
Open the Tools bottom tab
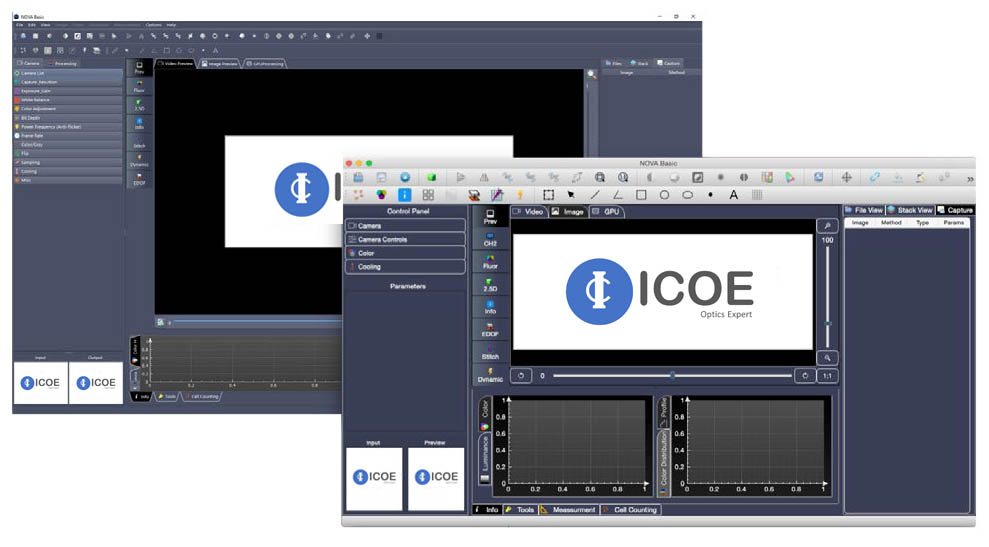click(520, 509)
